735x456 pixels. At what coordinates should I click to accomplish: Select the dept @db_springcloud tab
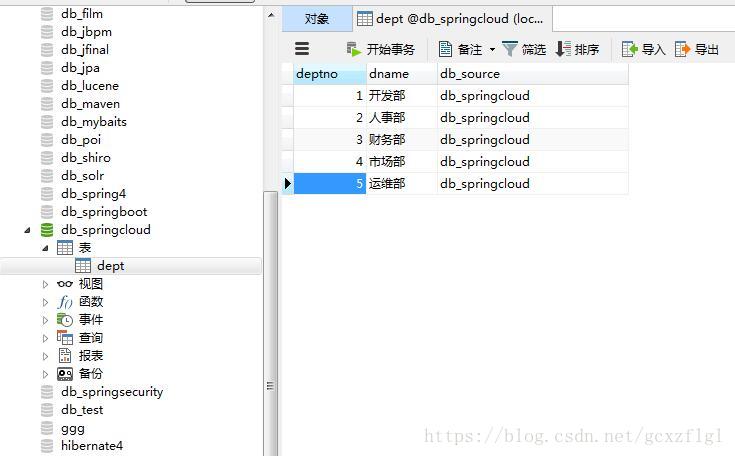click(452, 19)
